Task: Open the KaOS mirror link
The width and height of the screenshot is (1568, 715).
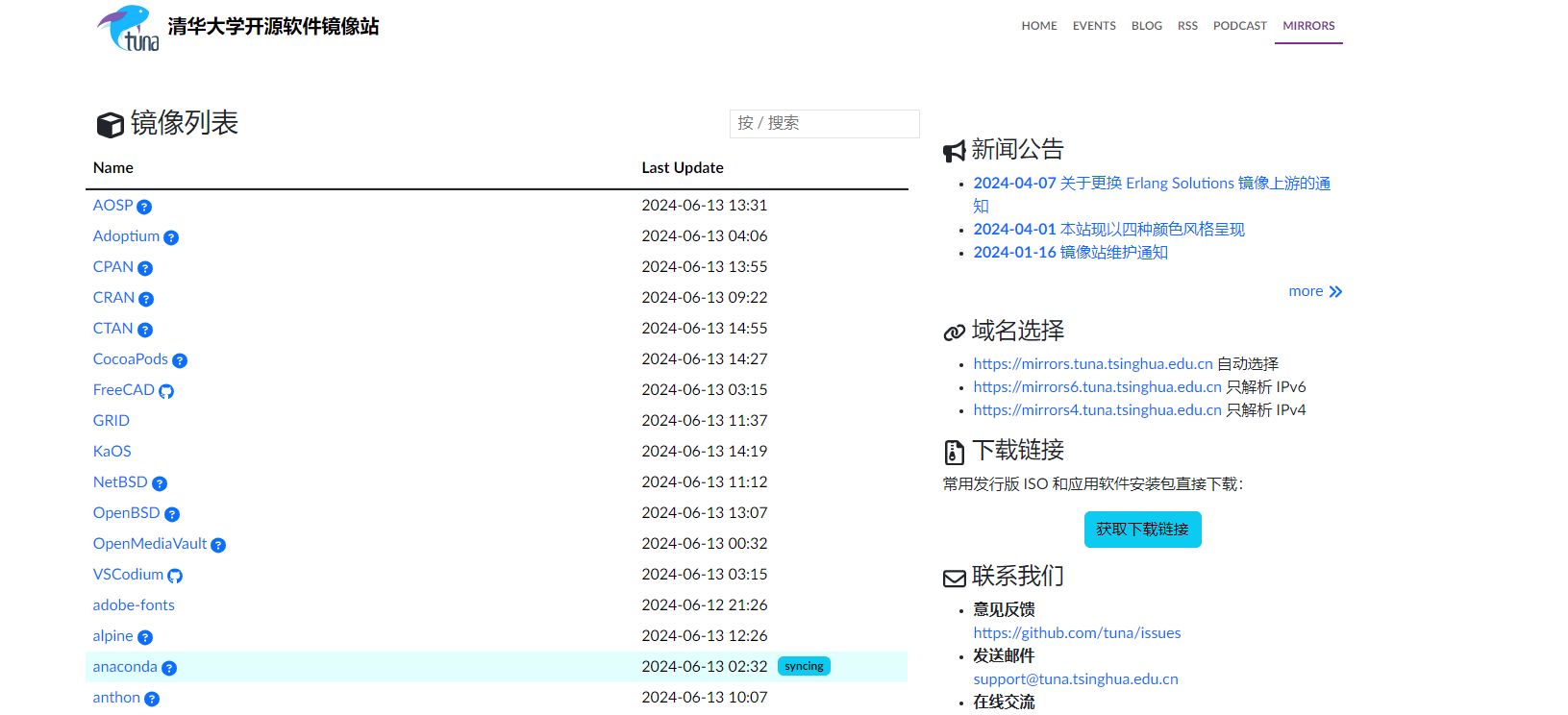Action: (112, 451)
